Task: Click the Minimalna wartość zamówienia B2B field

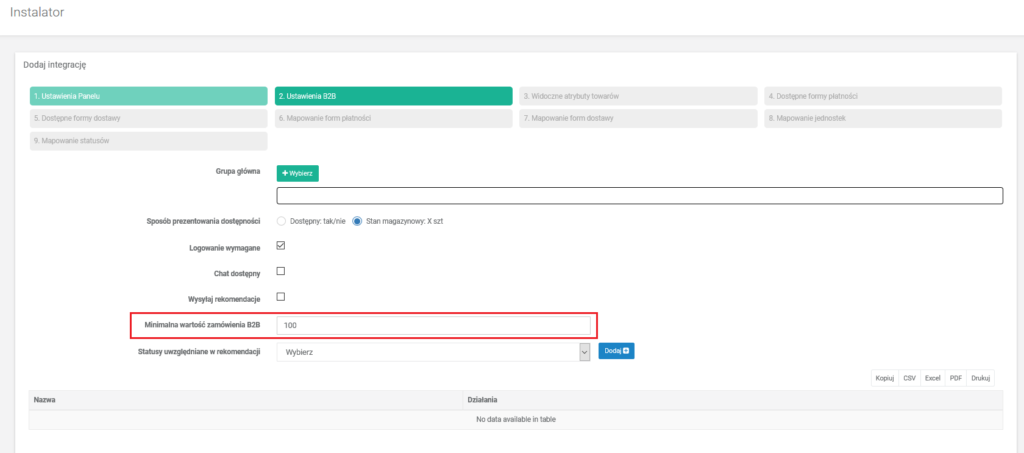Action: (x=435, y=325)
